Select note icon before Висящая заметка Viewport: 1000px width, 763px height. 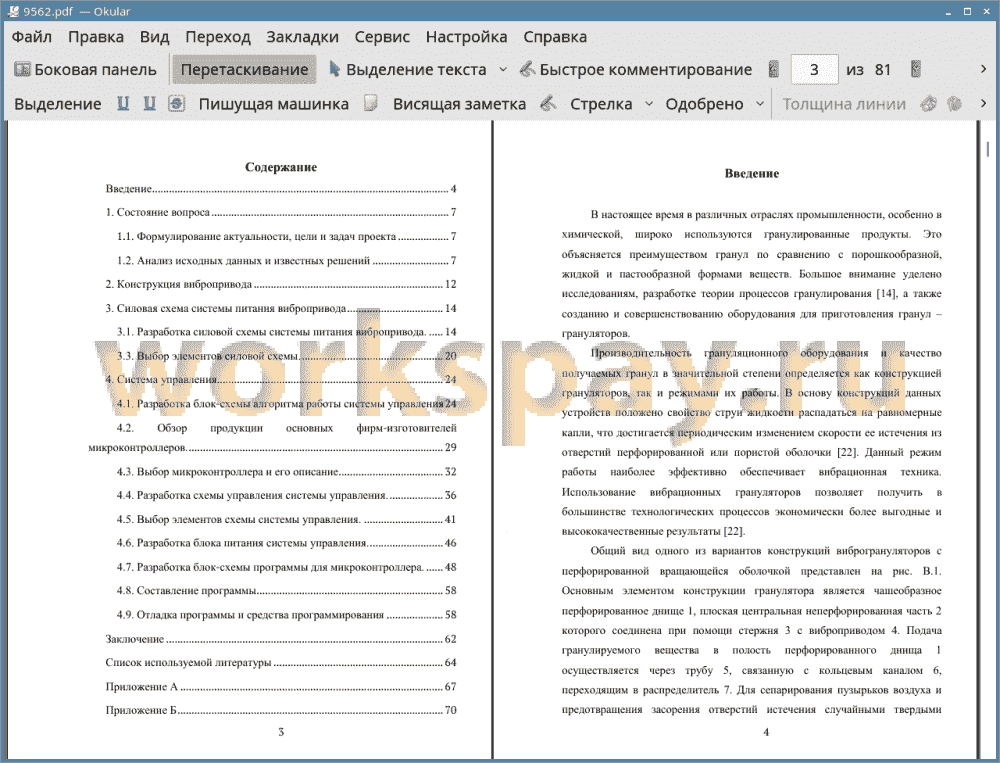click(371, 103)
